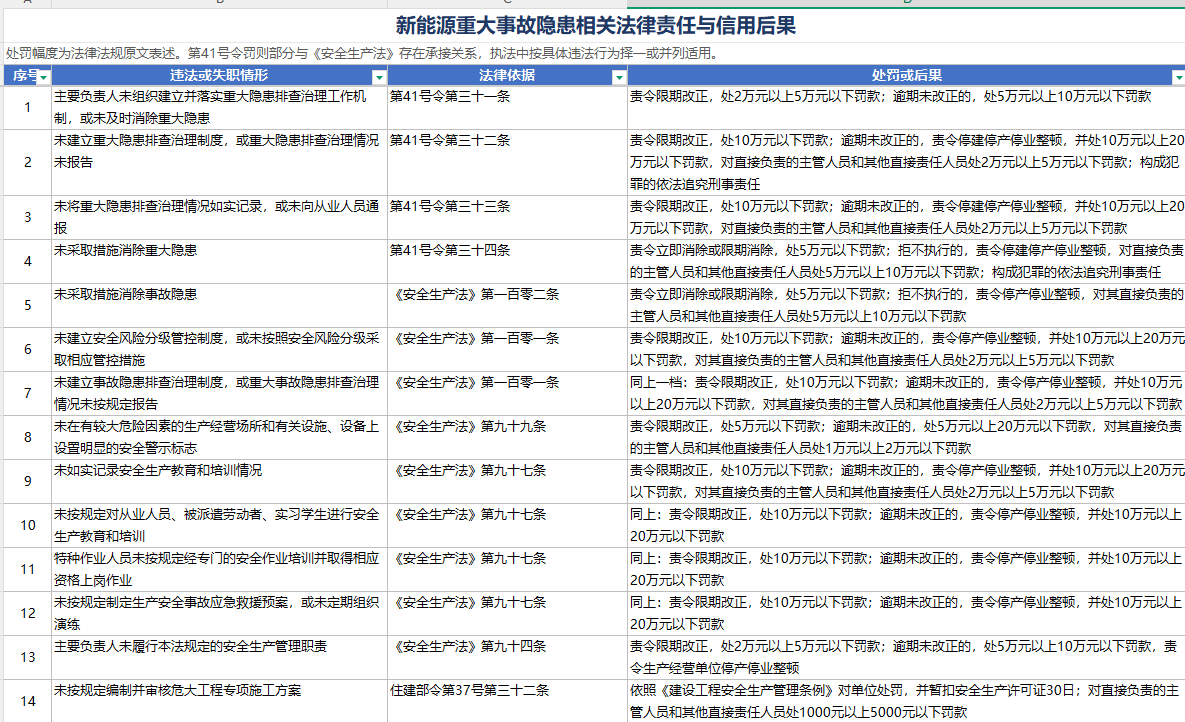This screenshot has width=1185, height=722.
Task: Select the 法律依据 header cell text
Action: tap(507, 75)
